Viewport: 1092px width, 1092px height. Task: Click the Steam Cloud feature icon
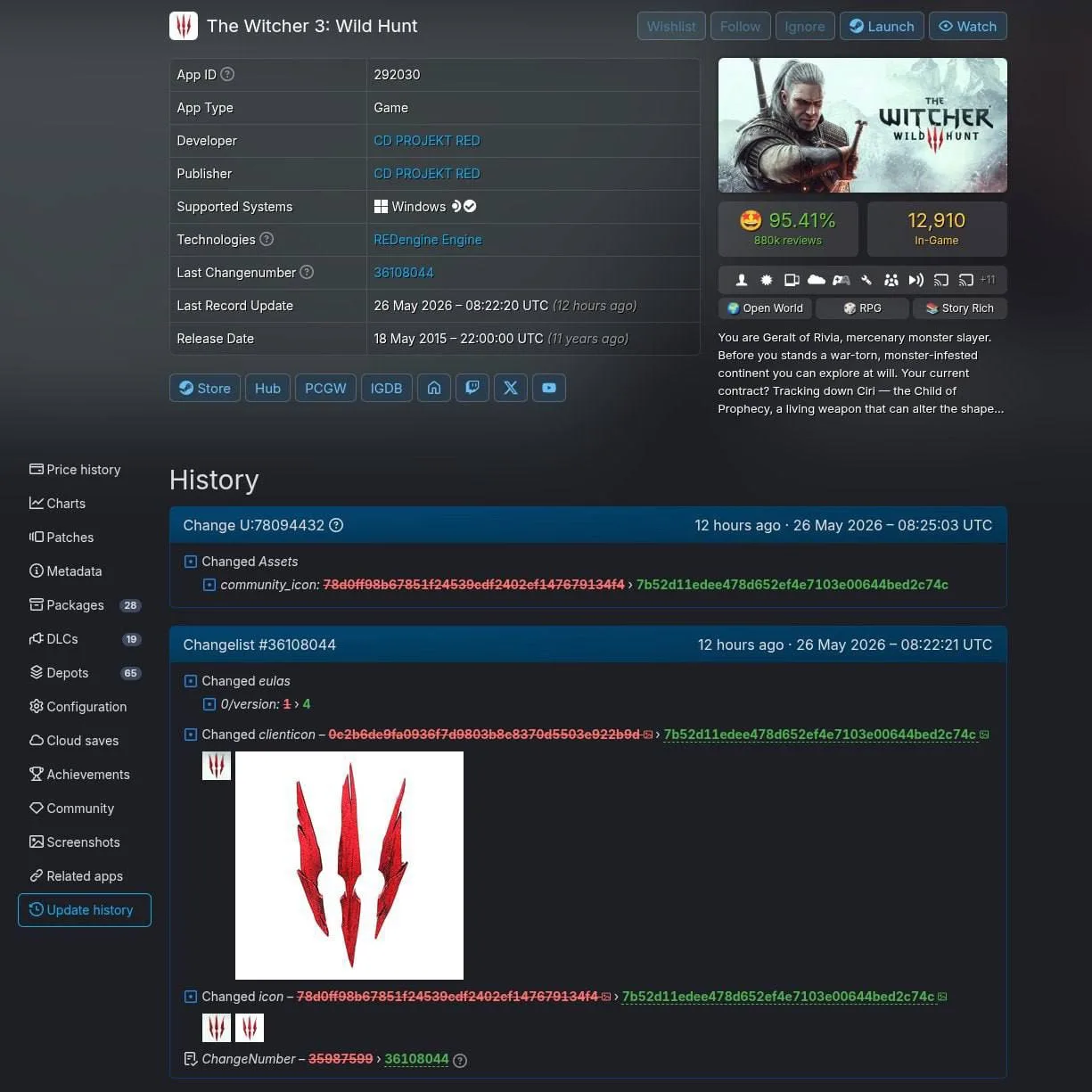click(816, 280)
